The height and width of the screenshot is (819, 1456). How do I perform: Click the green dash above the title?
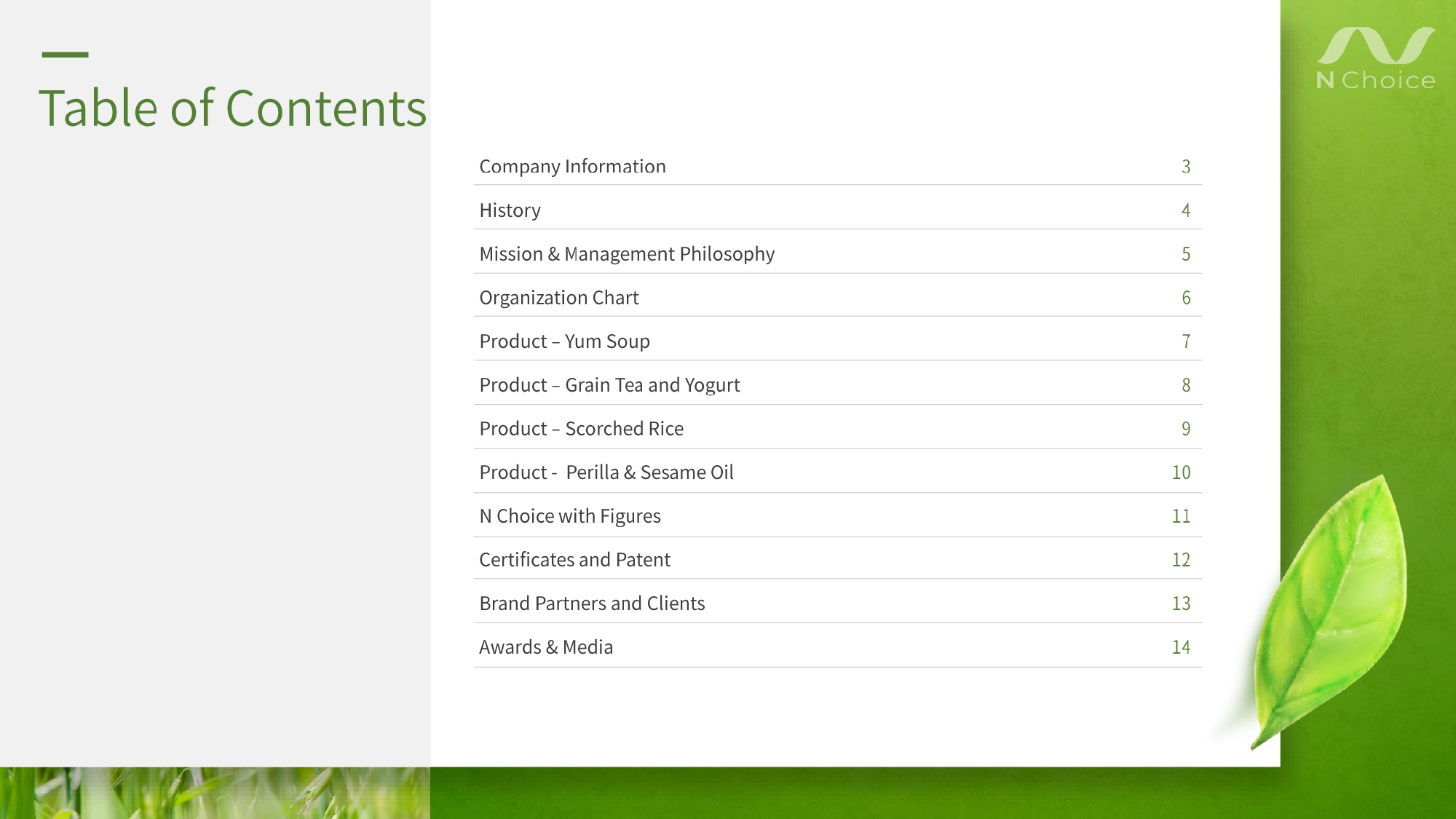tap(65, 55)
